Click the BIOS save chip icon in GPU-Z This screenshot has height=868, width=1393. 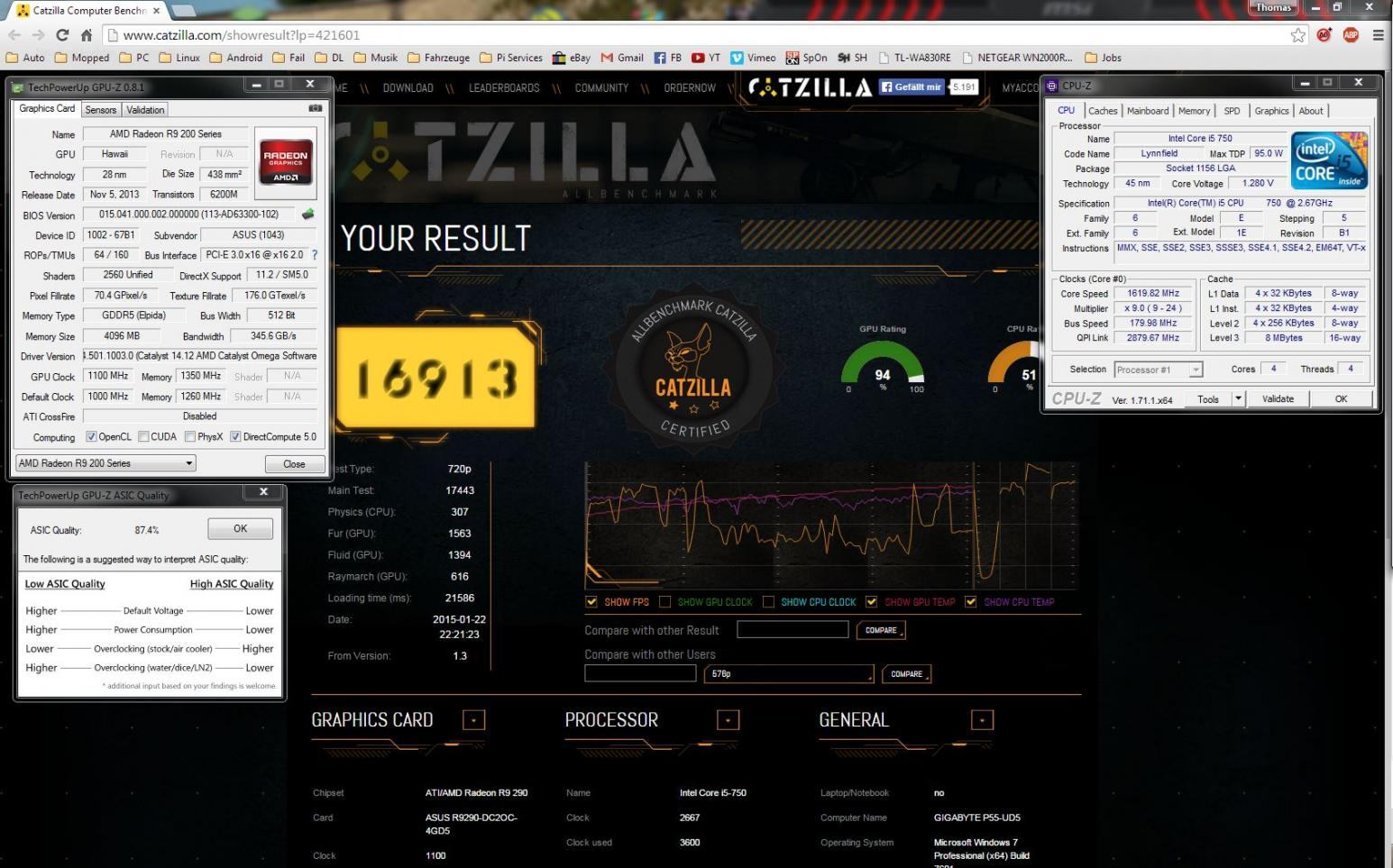pyautogui.click(x=308, y=215)
